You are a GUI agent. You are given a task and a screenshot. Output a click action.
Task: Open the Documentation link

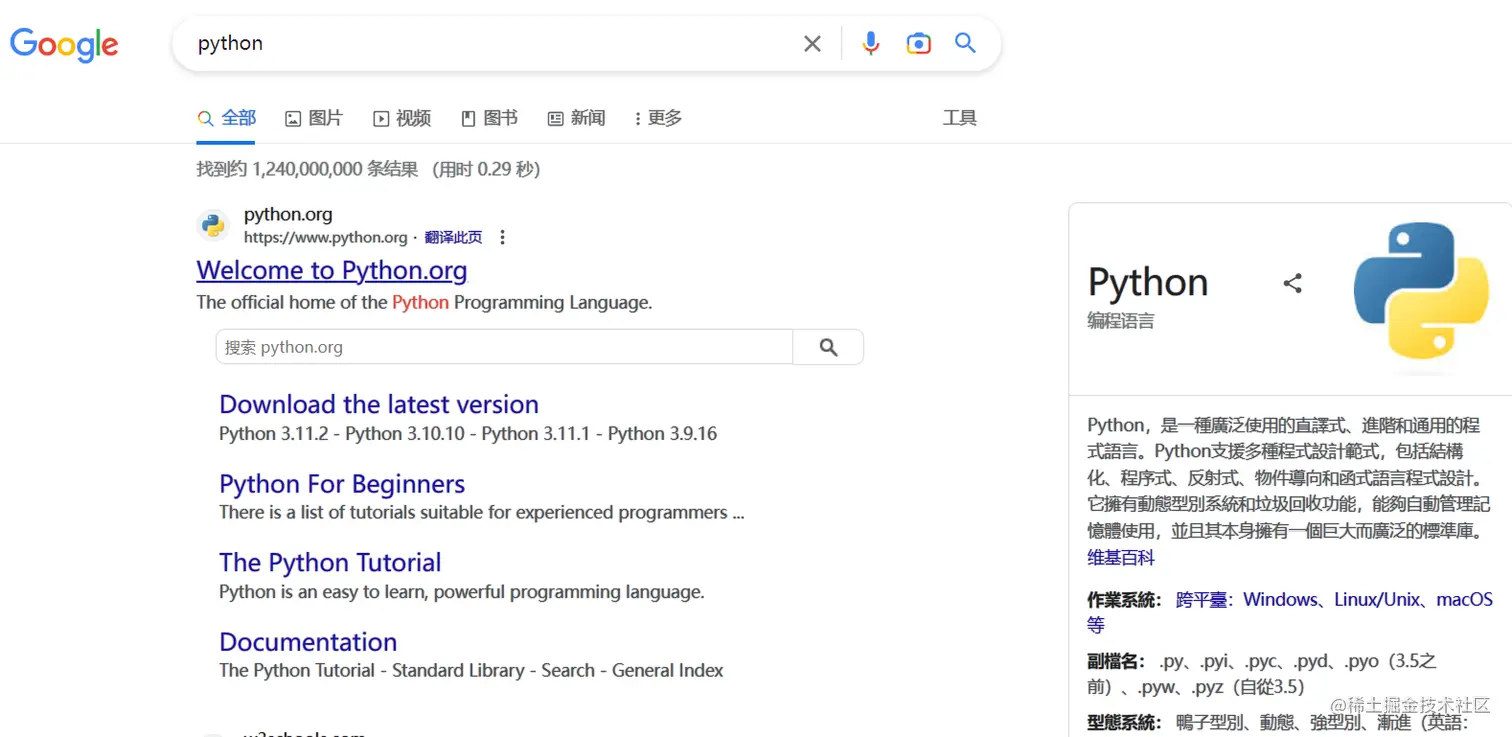308,642
